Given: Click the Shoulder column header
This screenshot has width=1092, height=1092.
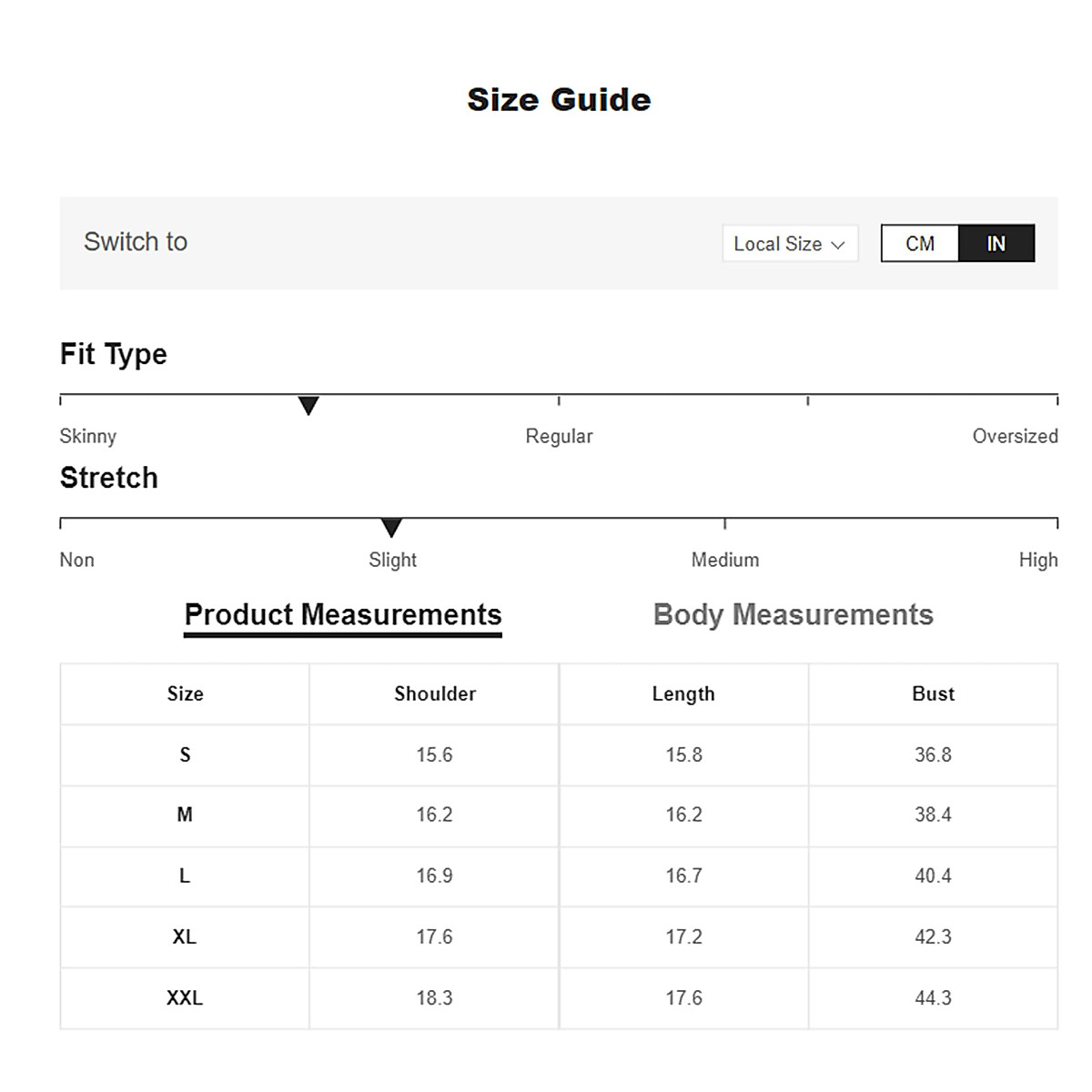Looking at the screenshot, I should pos(434,693).
